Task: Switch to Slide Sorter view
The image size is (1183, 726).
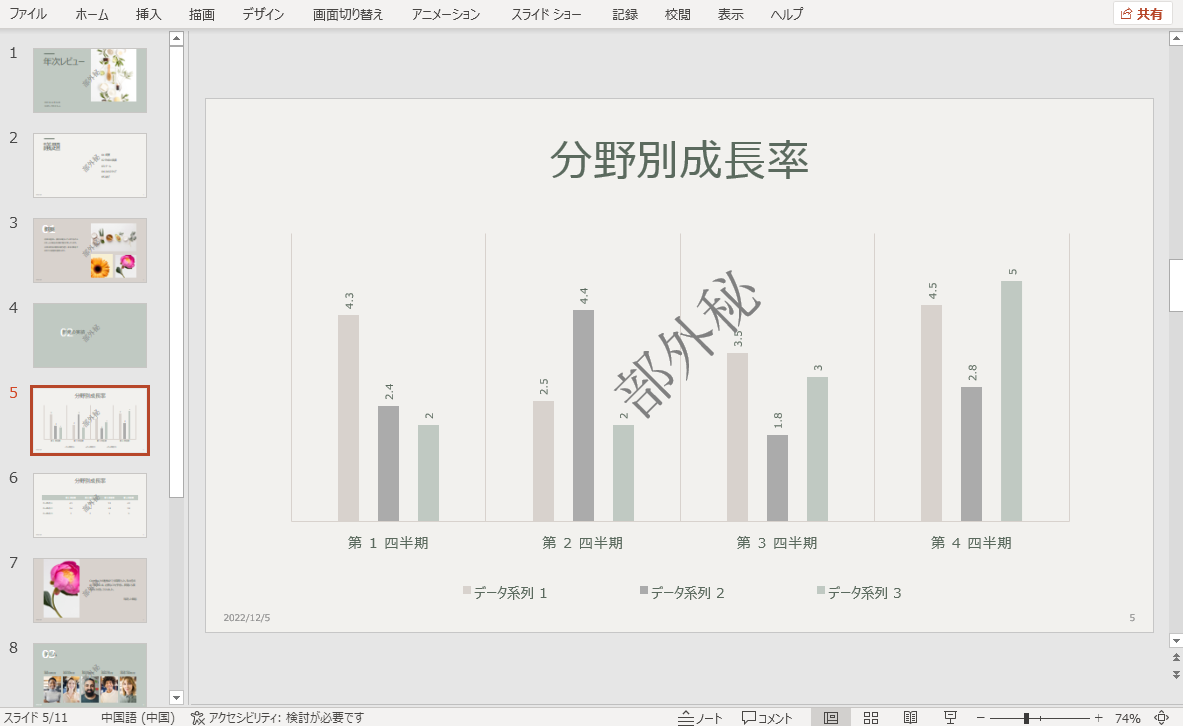Action: [870, 716]
